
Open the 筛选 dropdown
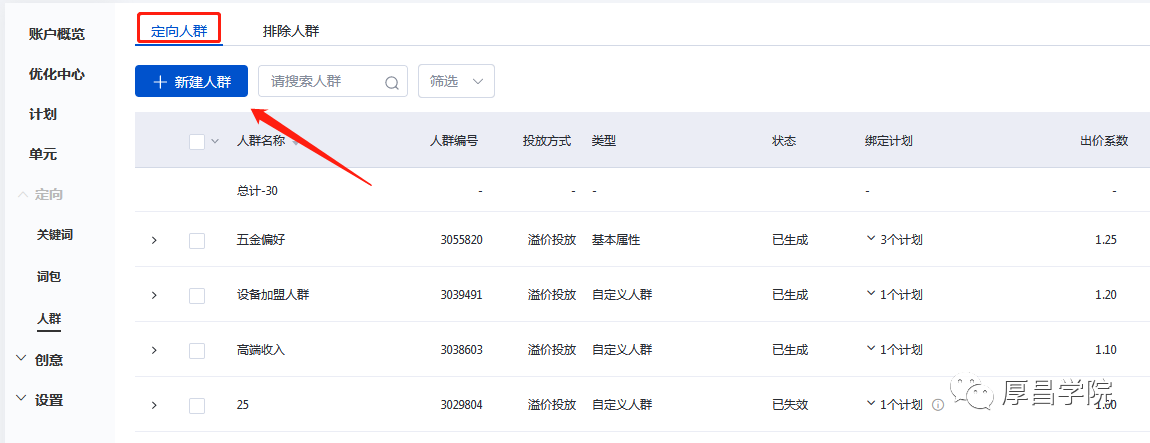(x=456, y=81)
